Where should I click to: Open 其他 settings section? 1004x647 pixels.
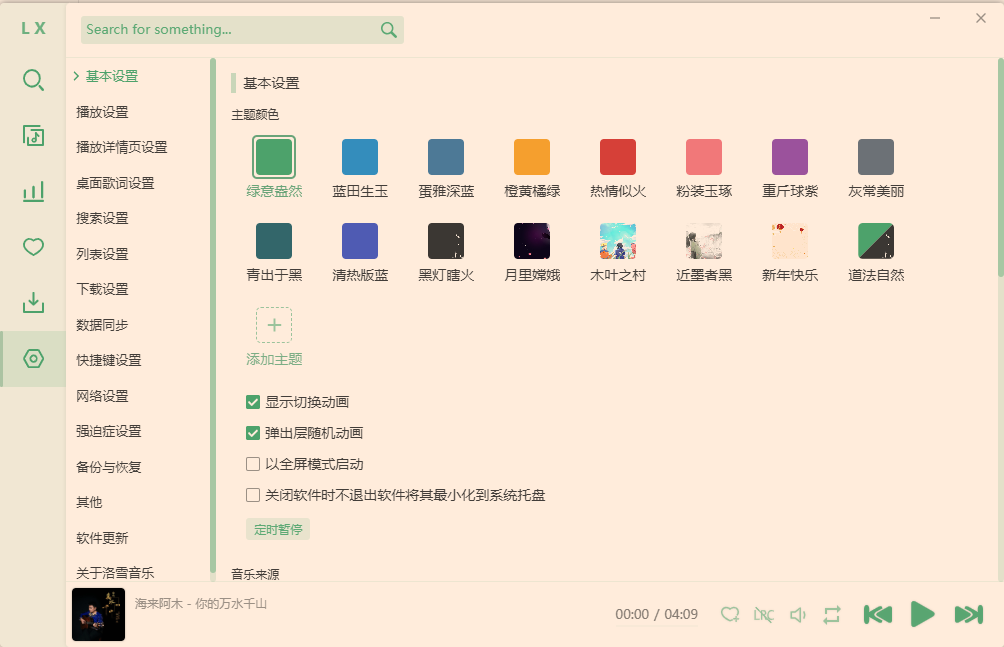(89, 503)
